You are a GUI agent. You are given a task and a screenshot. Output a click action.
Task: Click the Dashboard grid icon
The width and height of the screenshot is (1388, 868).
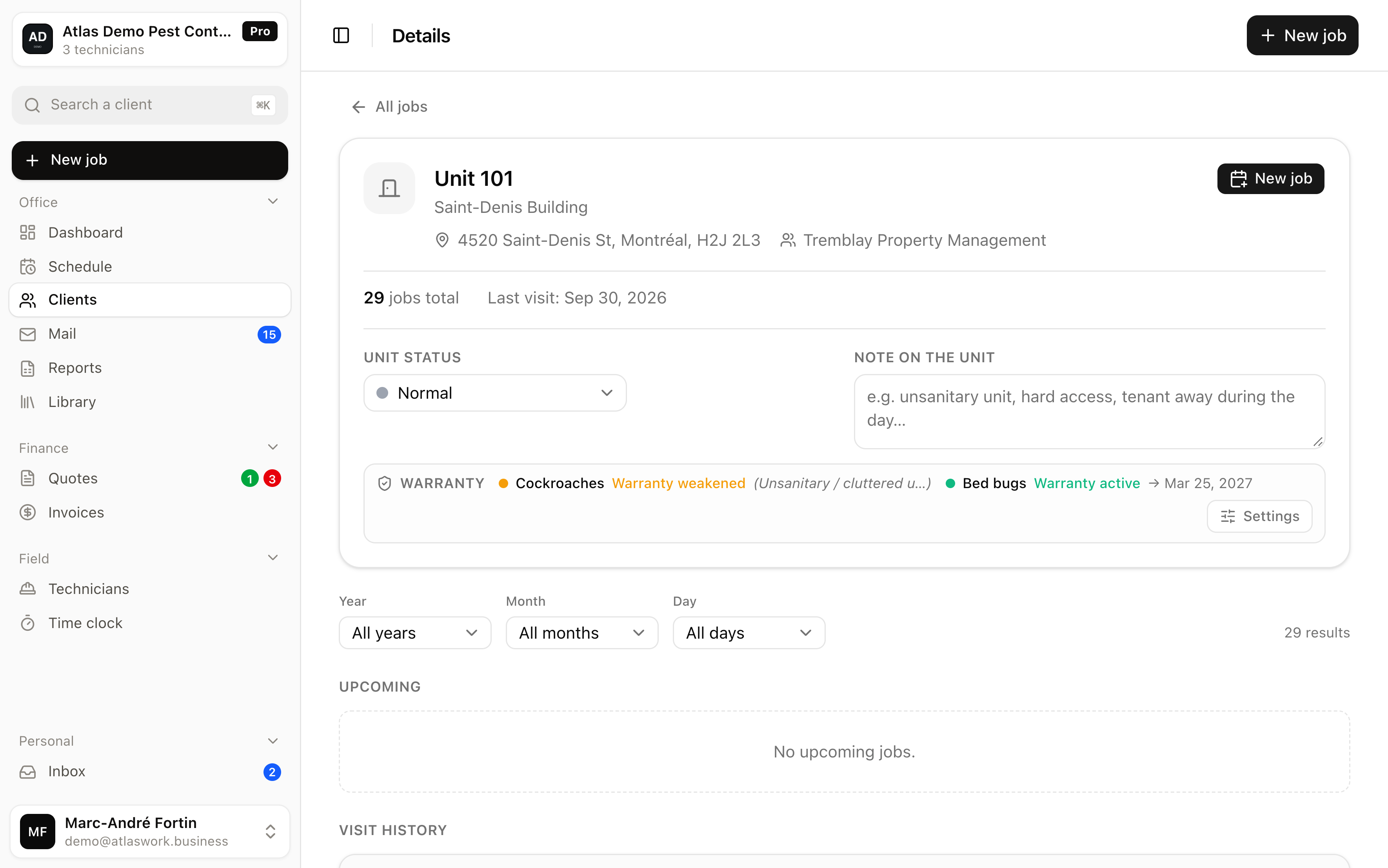click(x=27, y=232)
